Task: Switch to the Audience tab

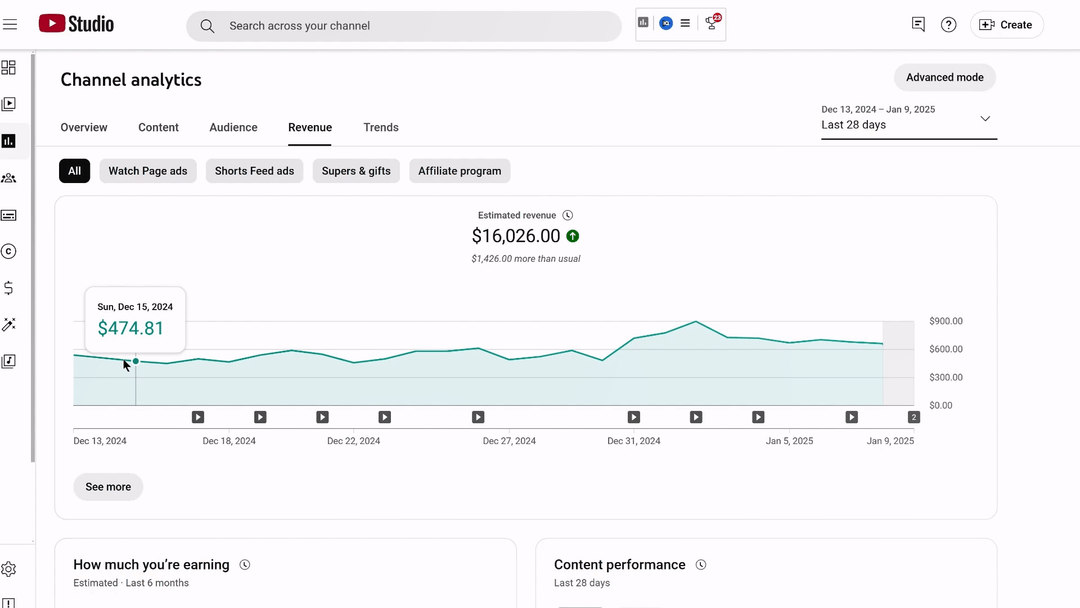Action: (x=233, y=127)
